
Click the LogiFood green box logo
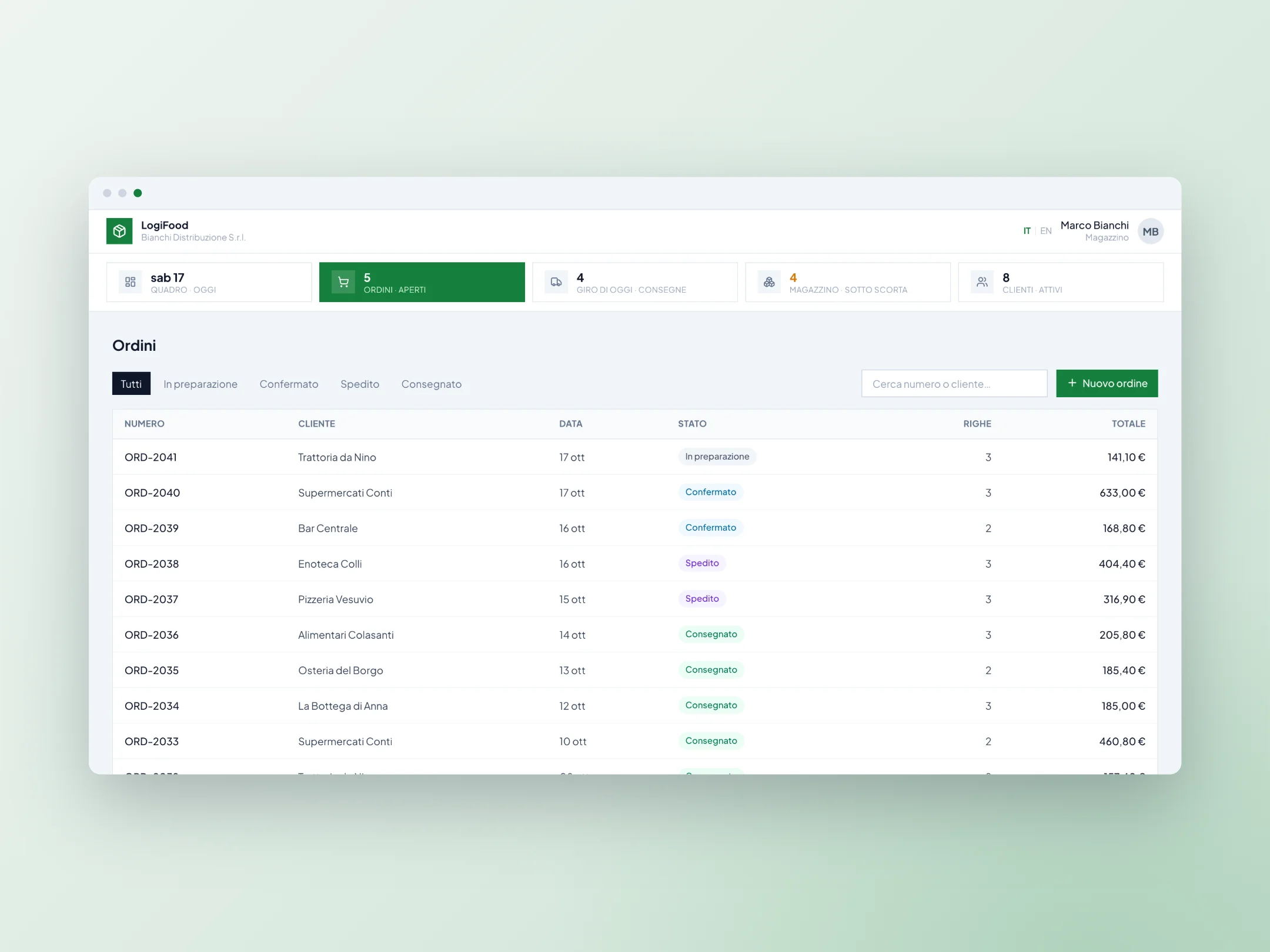pos(119,231)
